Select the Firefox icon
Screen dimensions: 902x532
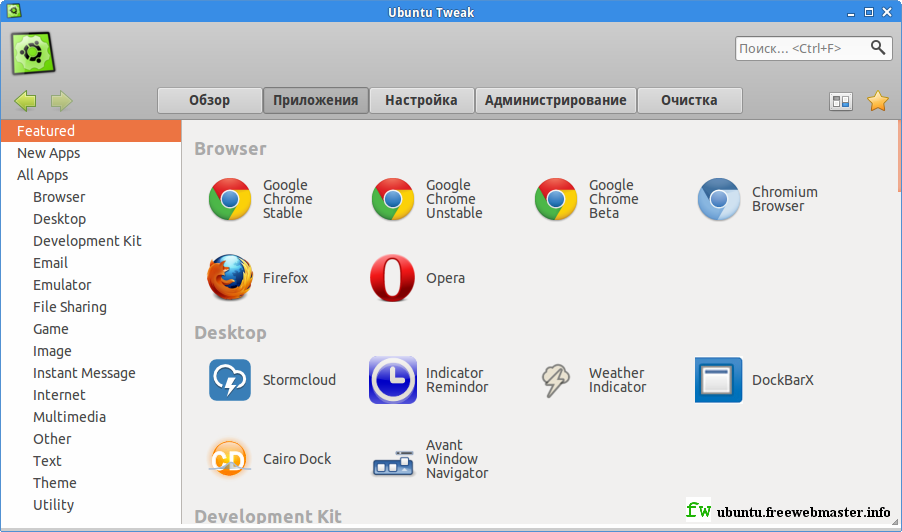[x=230, y=277]
